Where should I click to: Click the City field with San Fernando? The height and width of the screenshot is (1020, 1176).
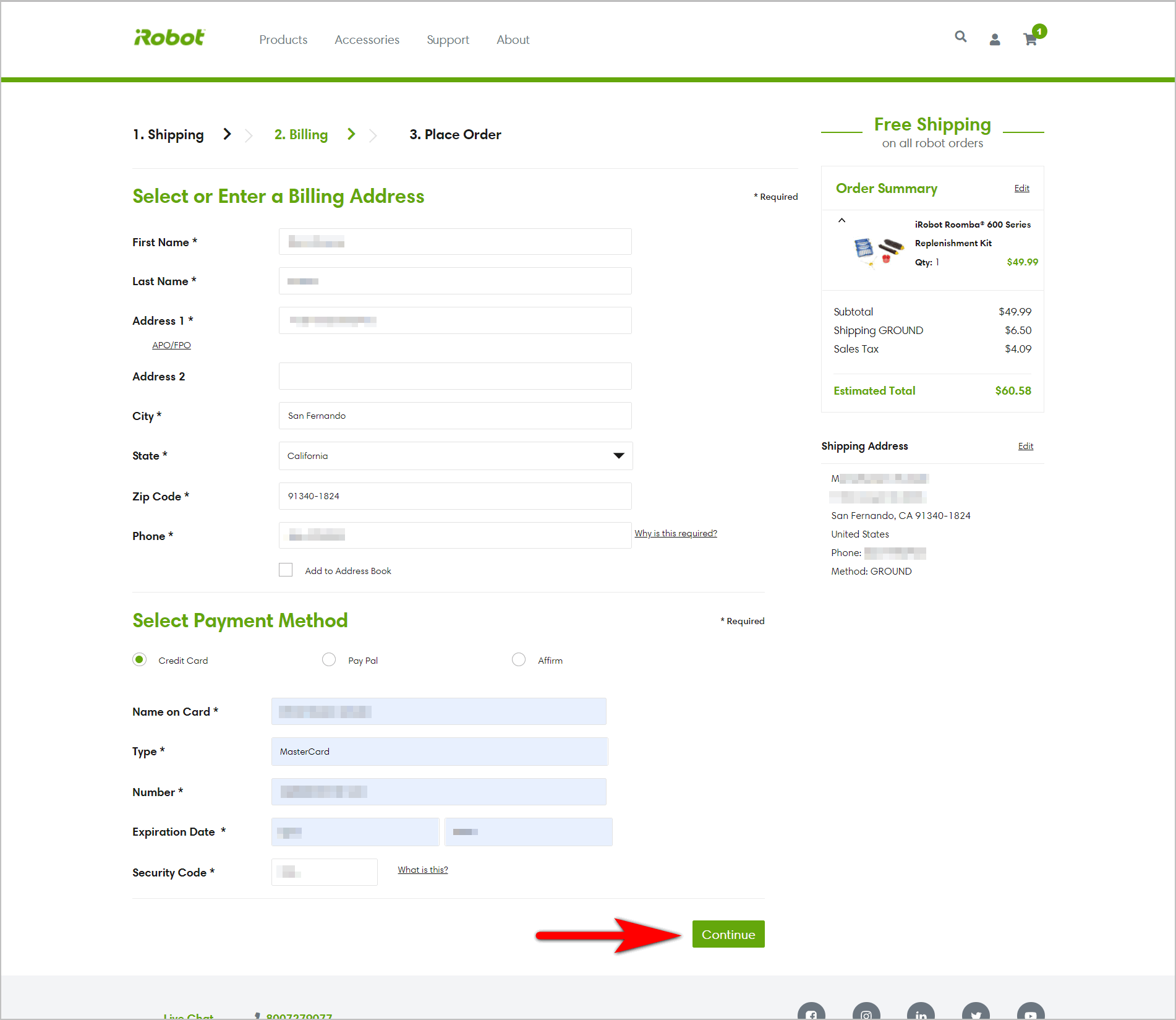click(456, 416)
